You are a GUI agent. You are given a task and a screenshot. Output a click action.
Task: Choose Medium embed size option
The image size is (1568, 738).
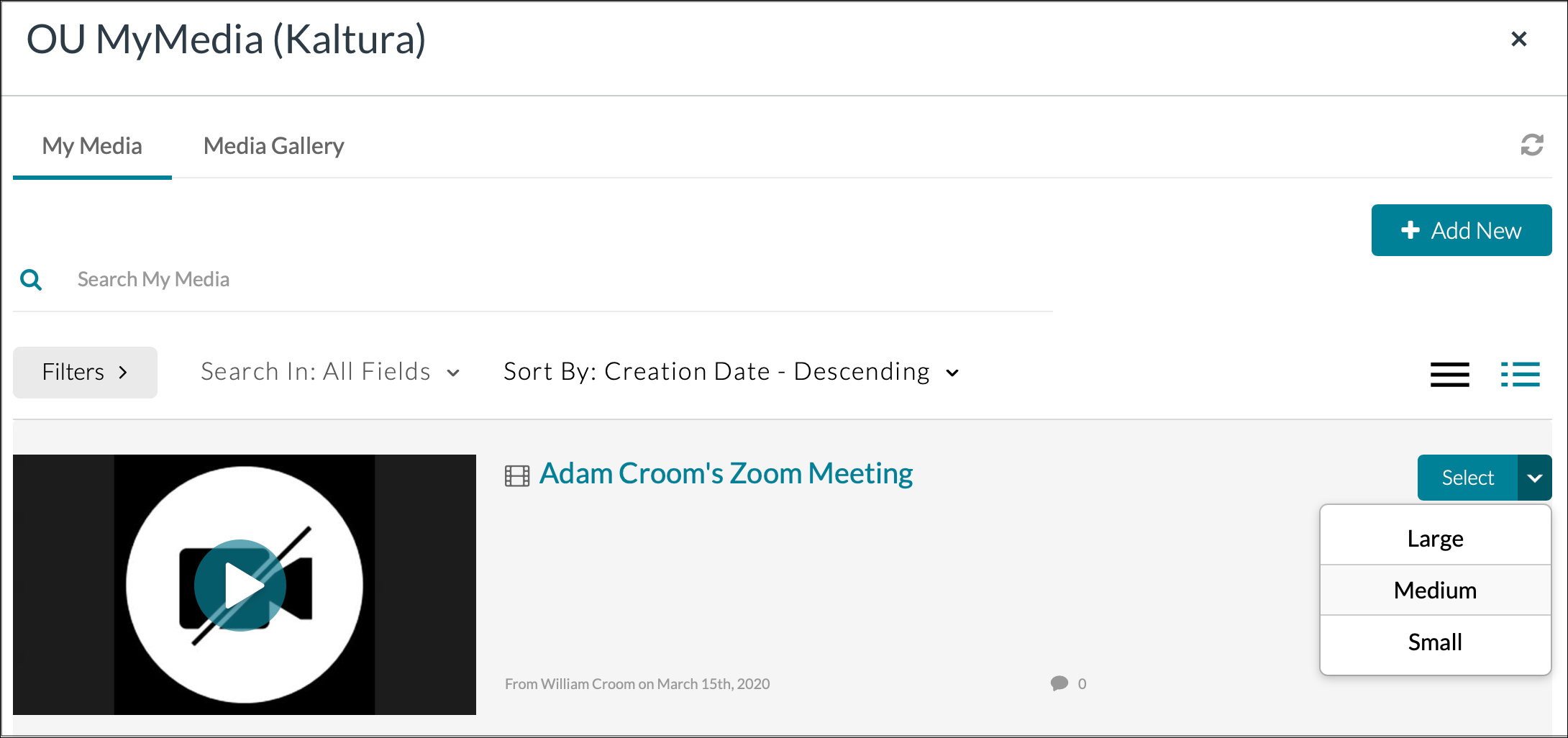(1435, 591)
